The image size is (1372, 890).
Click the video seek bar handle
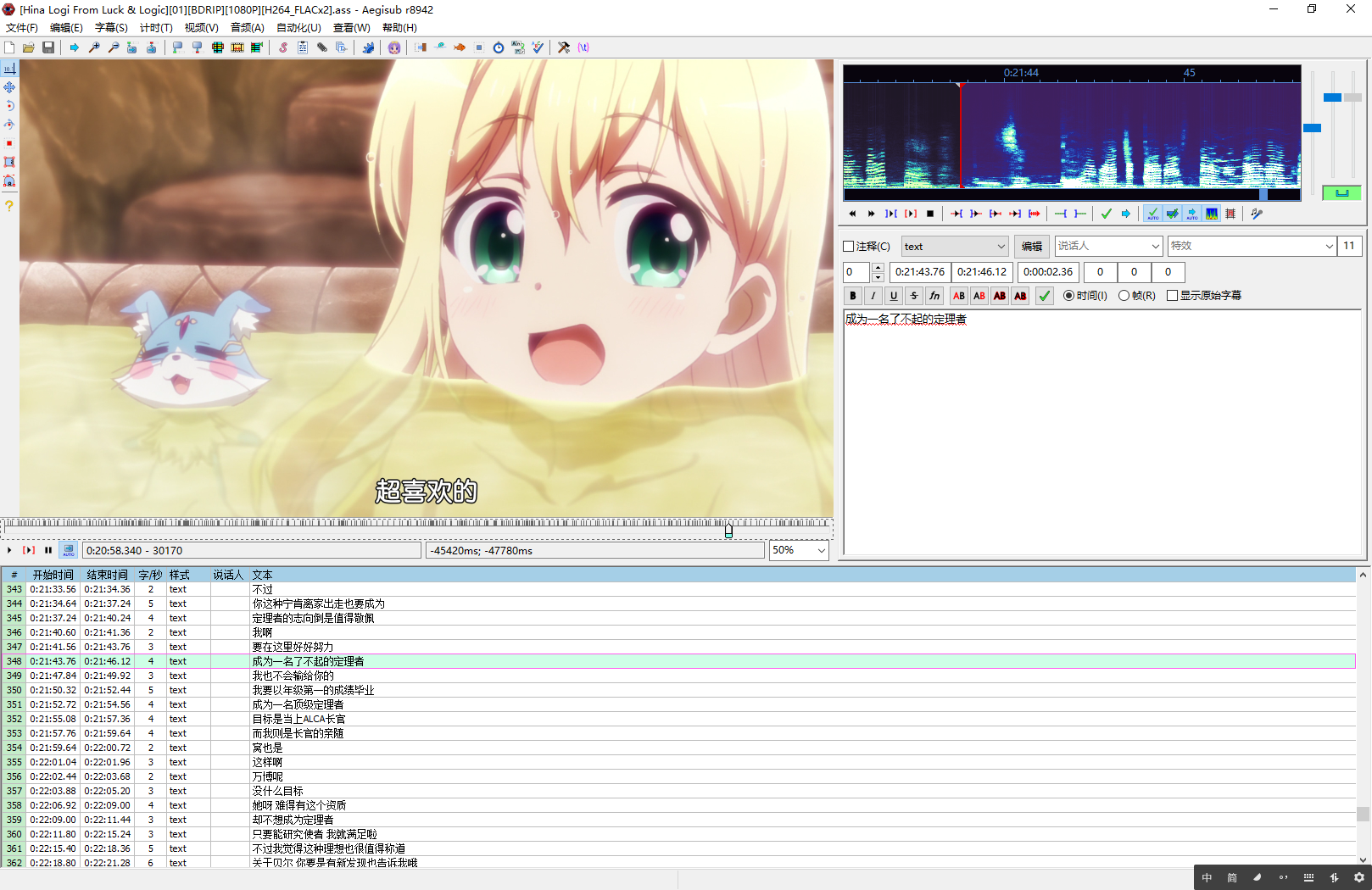click(x=728, y=531)
